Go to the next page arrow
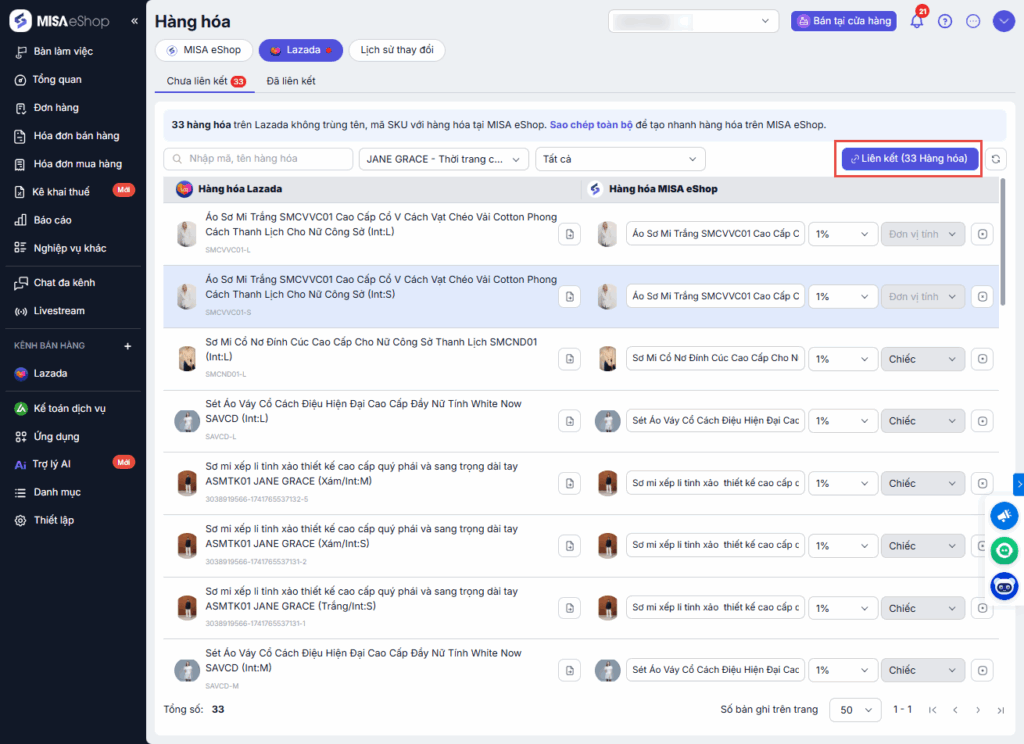Screen dimensions: 1024x744 pos(978,710)
